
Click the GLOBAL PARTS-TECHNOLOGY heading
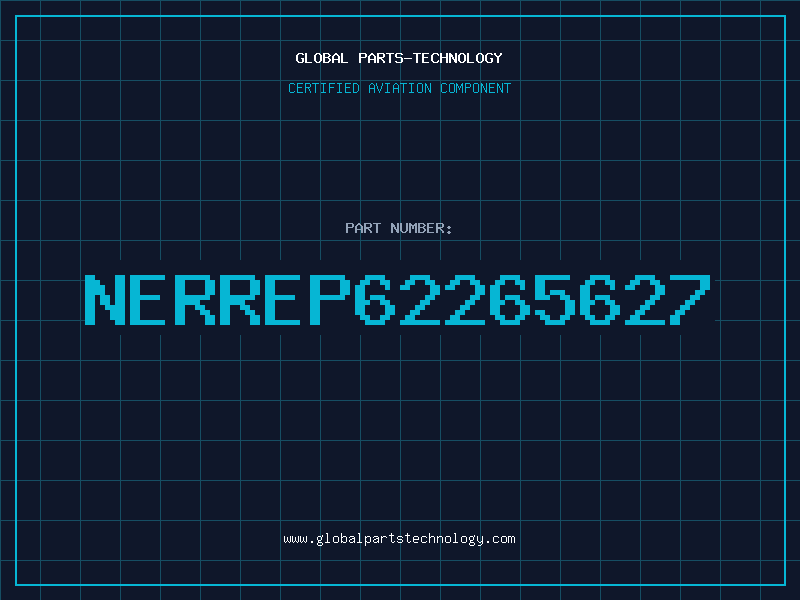(x=399, y=58)
